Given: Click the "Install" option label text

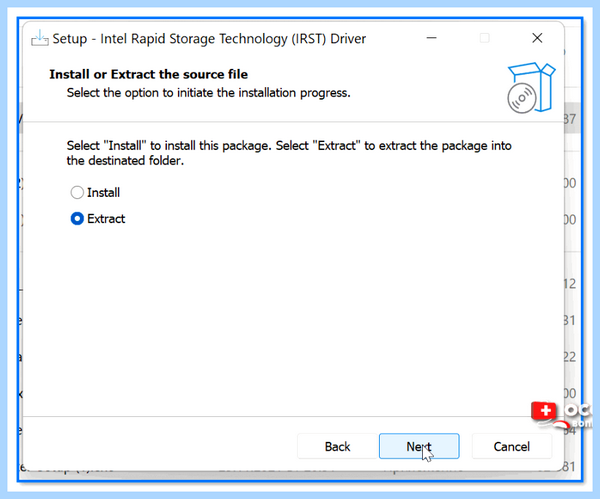Looking at the screenshot, I should point(103,192).
